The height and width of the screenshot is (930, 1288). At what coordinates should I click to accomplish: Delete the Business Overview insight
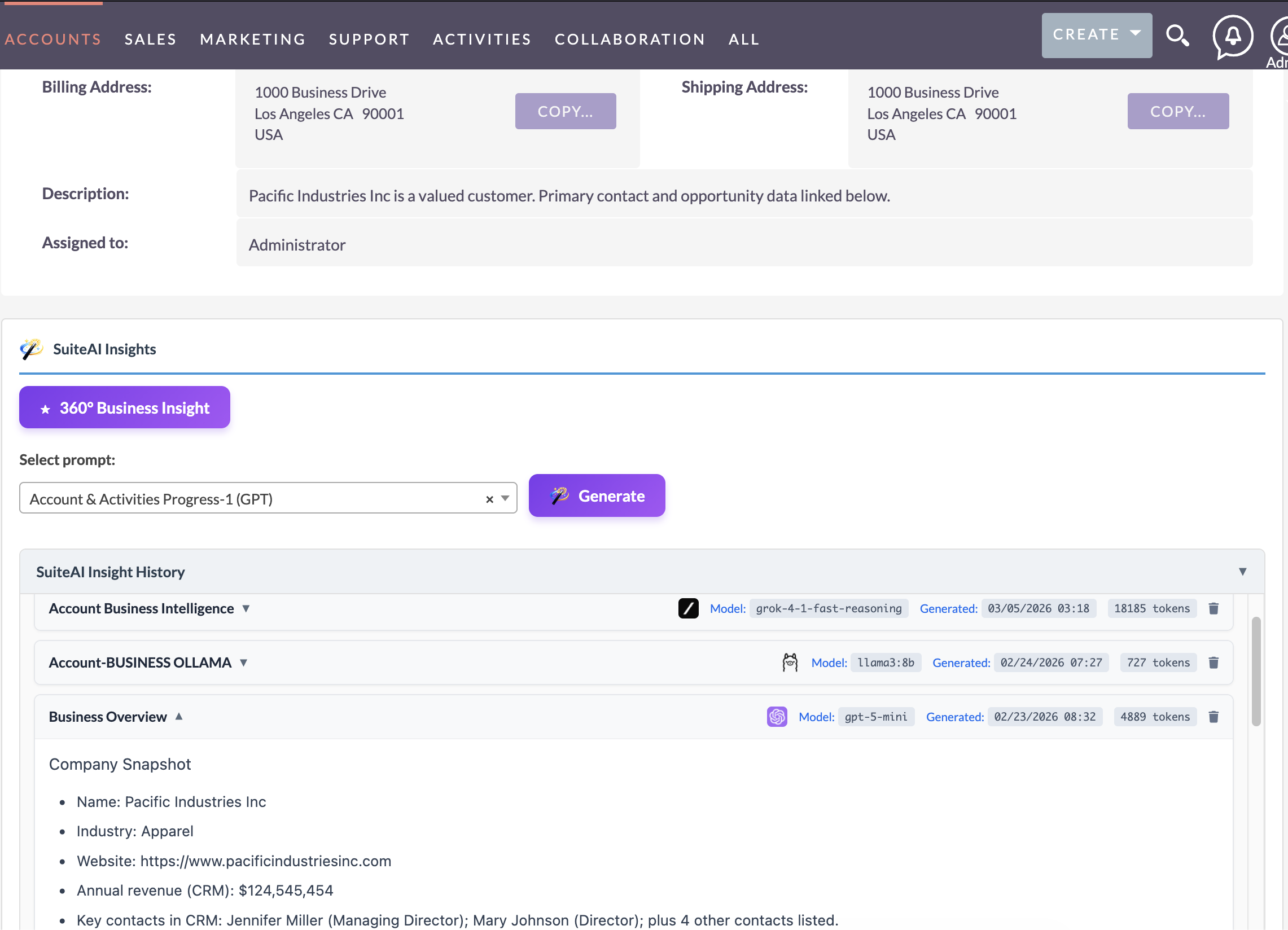point(1214,717)
